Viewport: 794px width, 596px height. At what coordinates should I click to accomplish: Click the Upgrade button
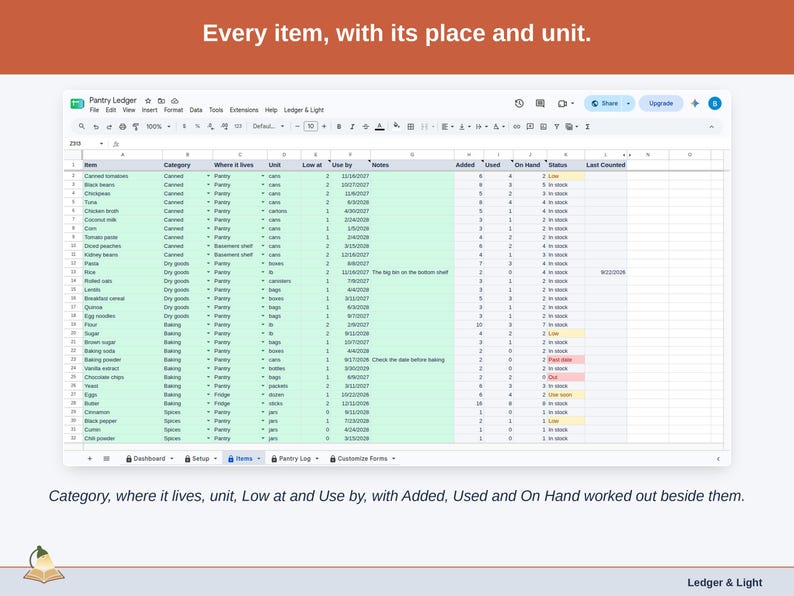point(661,103)
